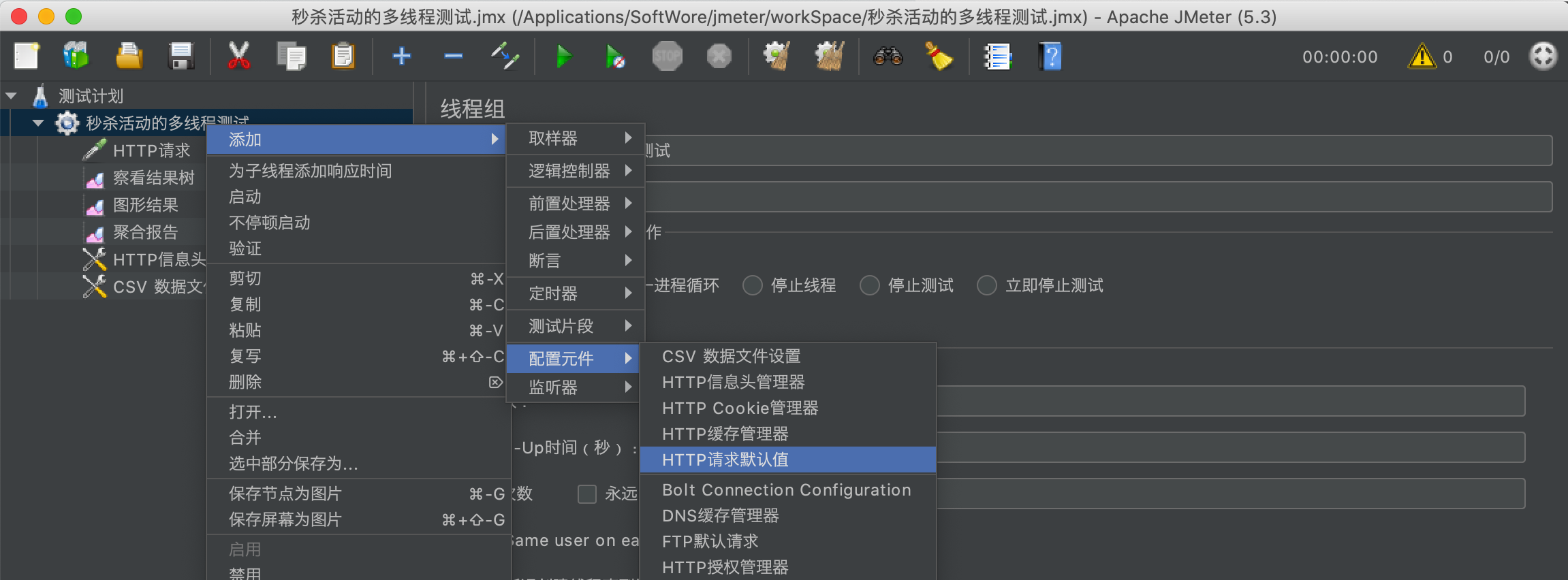
Task: Click the thread group name input field
Action: 1099,150
